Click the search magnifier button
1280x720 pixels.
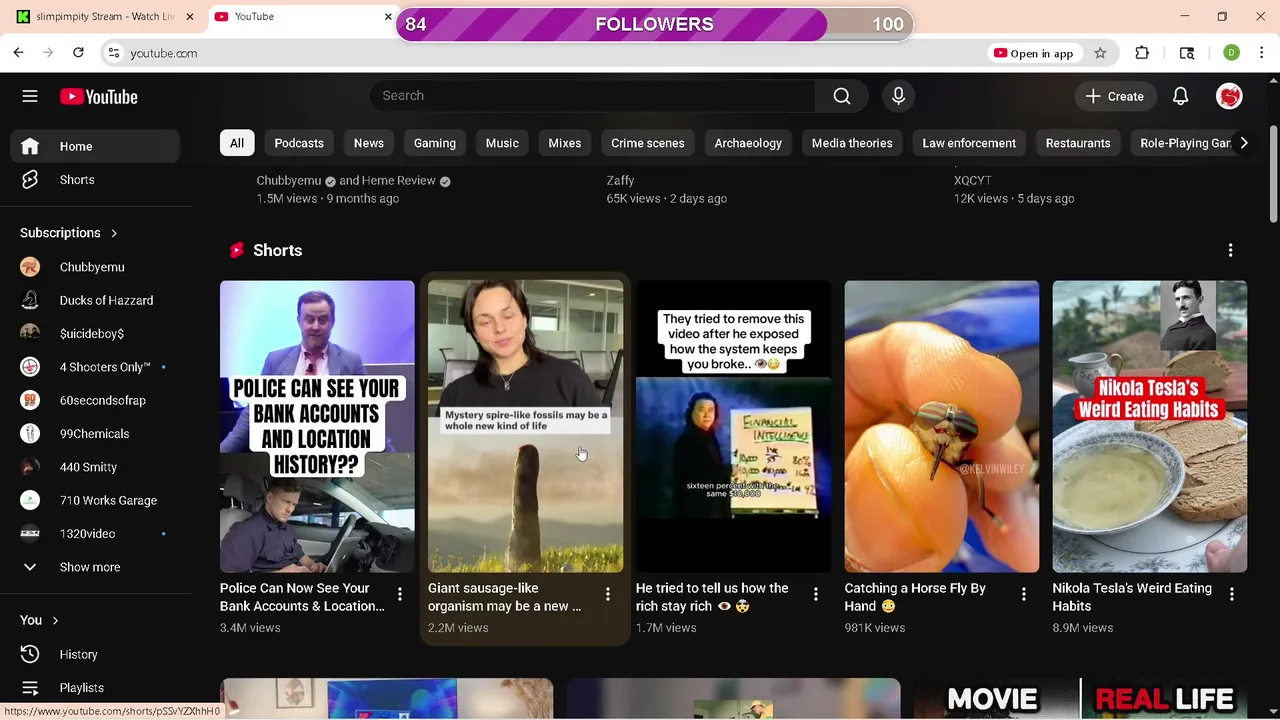click(842, 96)
